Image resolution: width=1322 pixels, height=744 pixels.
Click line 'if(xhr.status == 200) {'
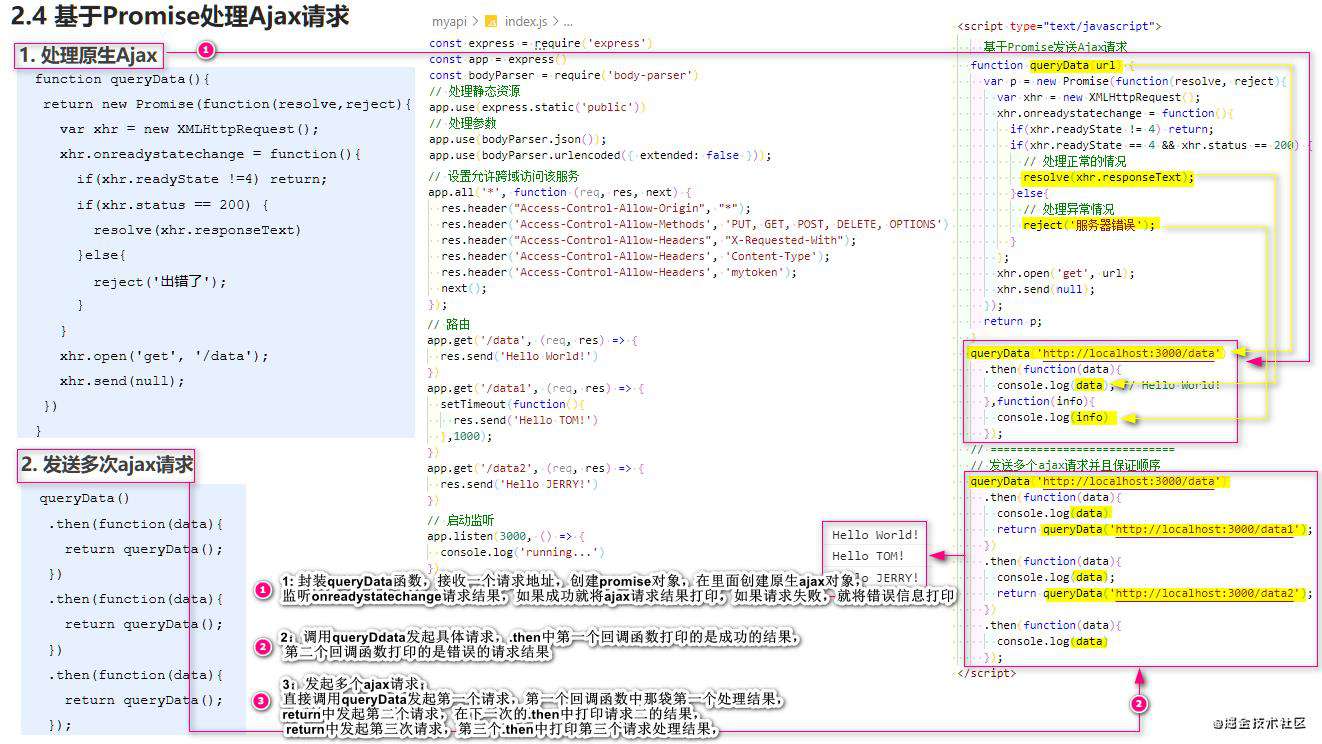[x=172, y=205]
